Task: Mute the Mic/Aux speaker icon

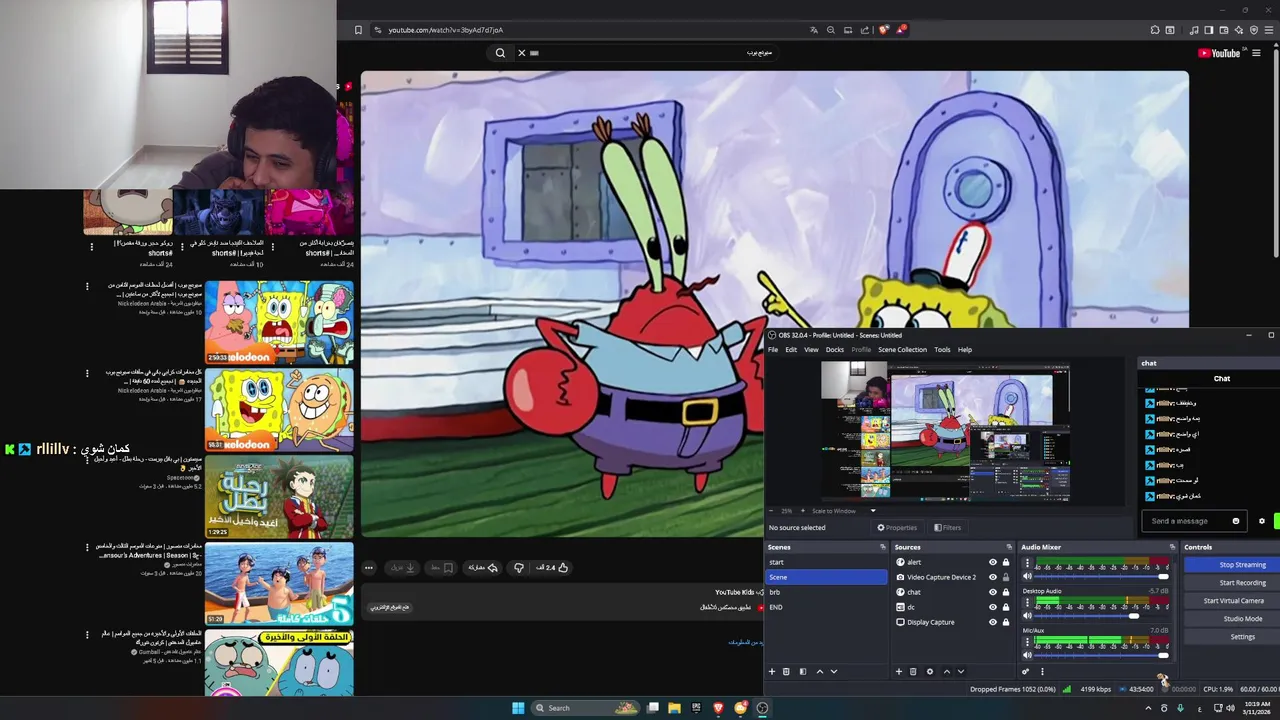Action: point(1027,655)
